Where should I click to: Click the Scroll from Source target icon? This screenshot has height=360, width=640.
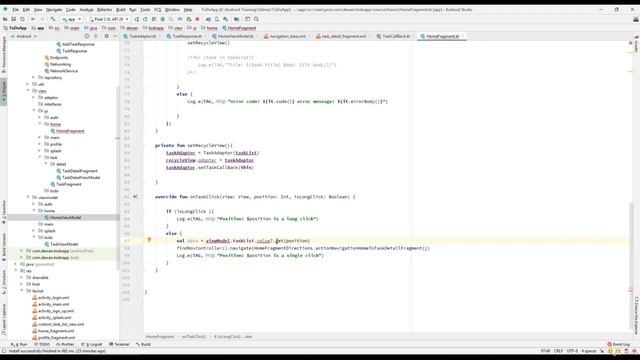click(87, 36)
